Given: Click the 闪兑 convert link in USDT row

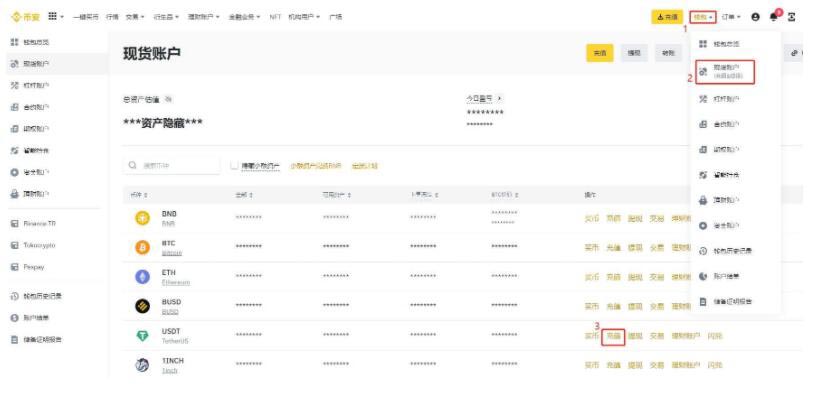Looking at the screenshot, I should (715, 336).
